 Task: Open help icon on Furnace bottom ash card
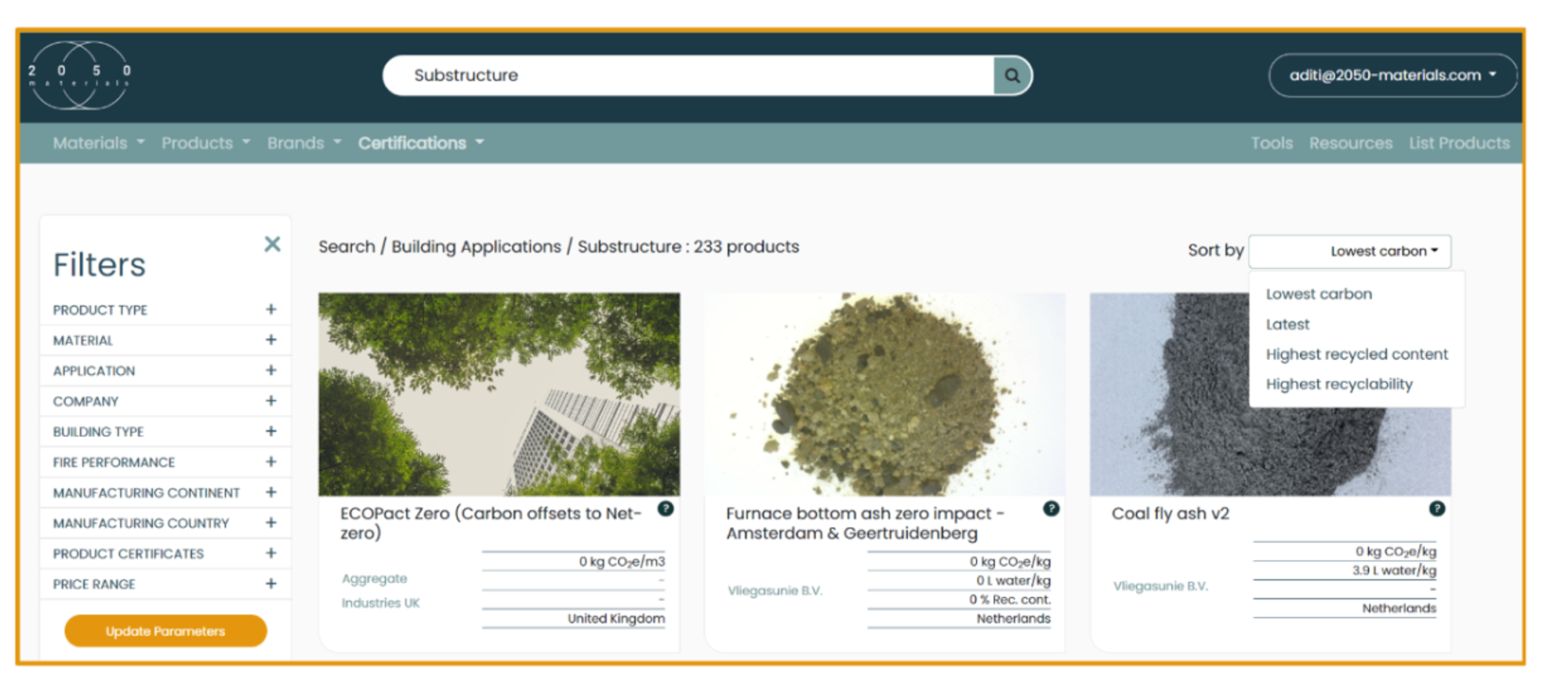[1051, 508]
